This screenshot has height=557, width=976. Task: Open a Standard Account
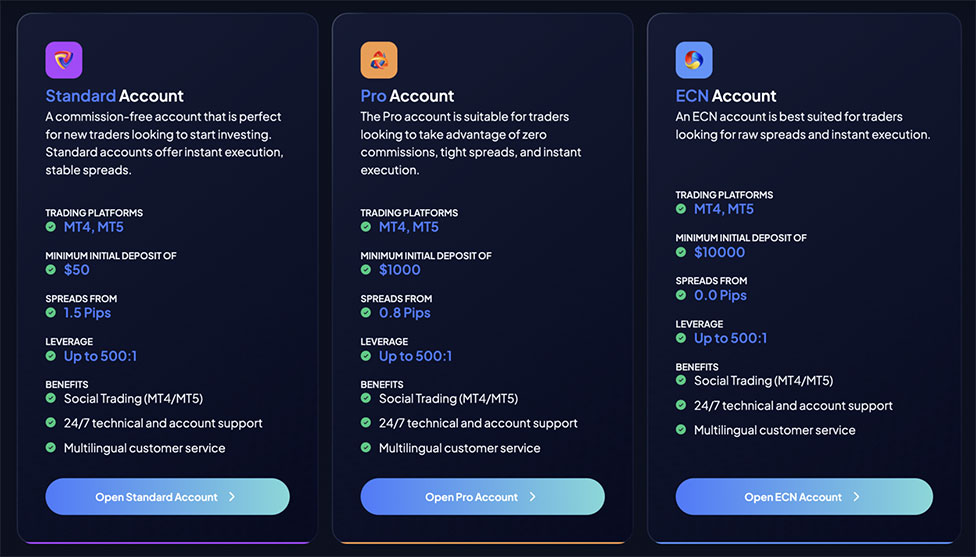(167, 497)
